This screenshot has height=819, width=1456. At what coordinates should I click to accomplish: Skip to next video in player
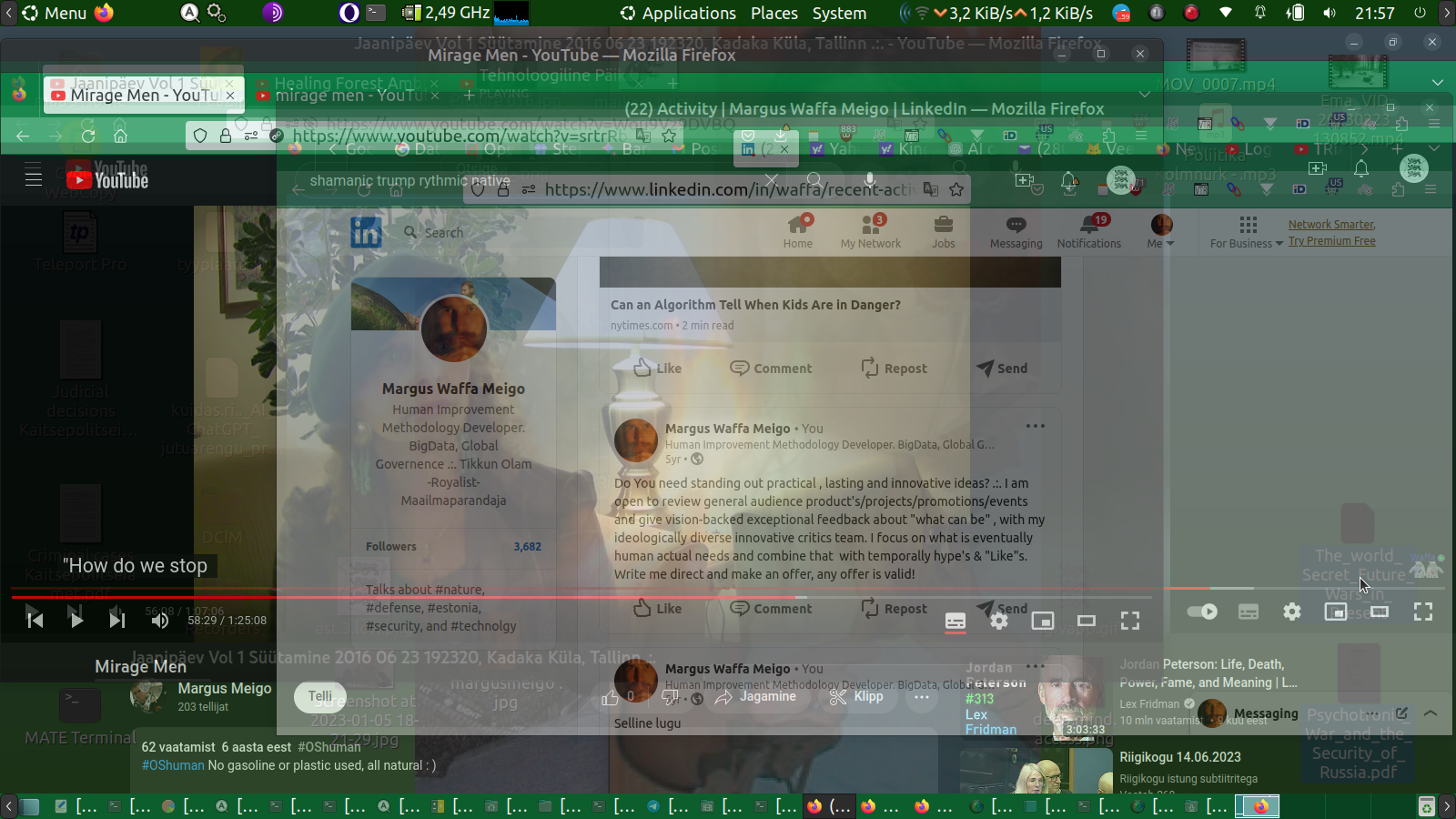coord(117,620)
